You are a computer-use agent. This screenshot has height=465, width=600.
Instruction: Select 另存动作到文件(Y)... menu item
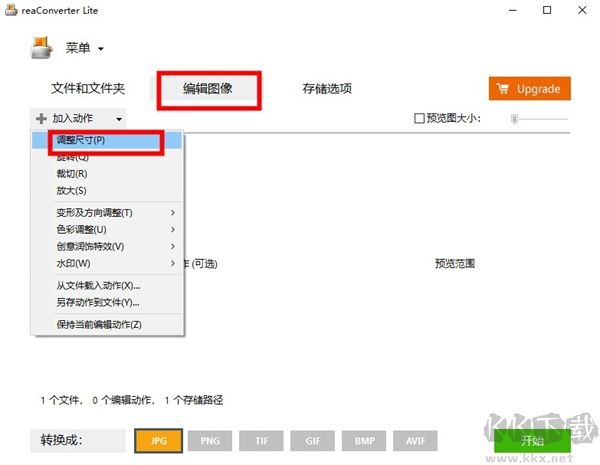[107, 302]
